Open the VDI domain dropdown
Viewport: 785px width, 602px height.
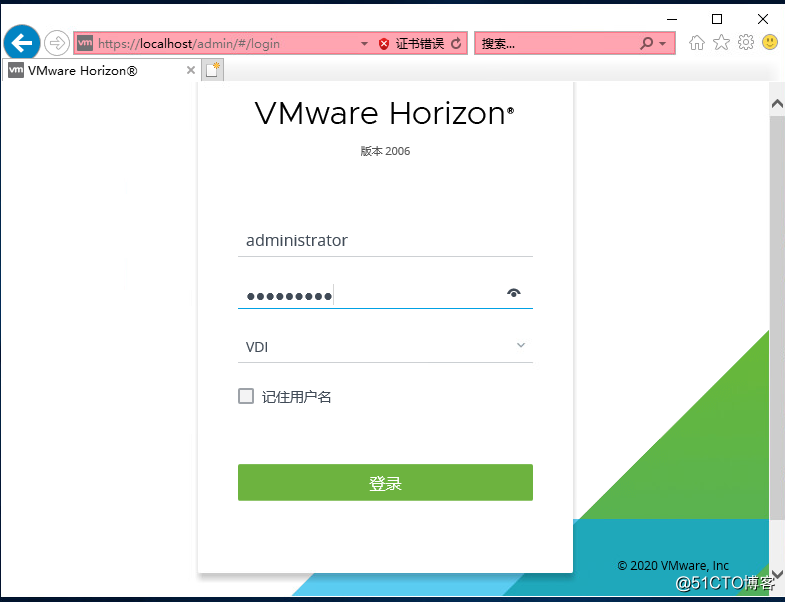[385, 347]
